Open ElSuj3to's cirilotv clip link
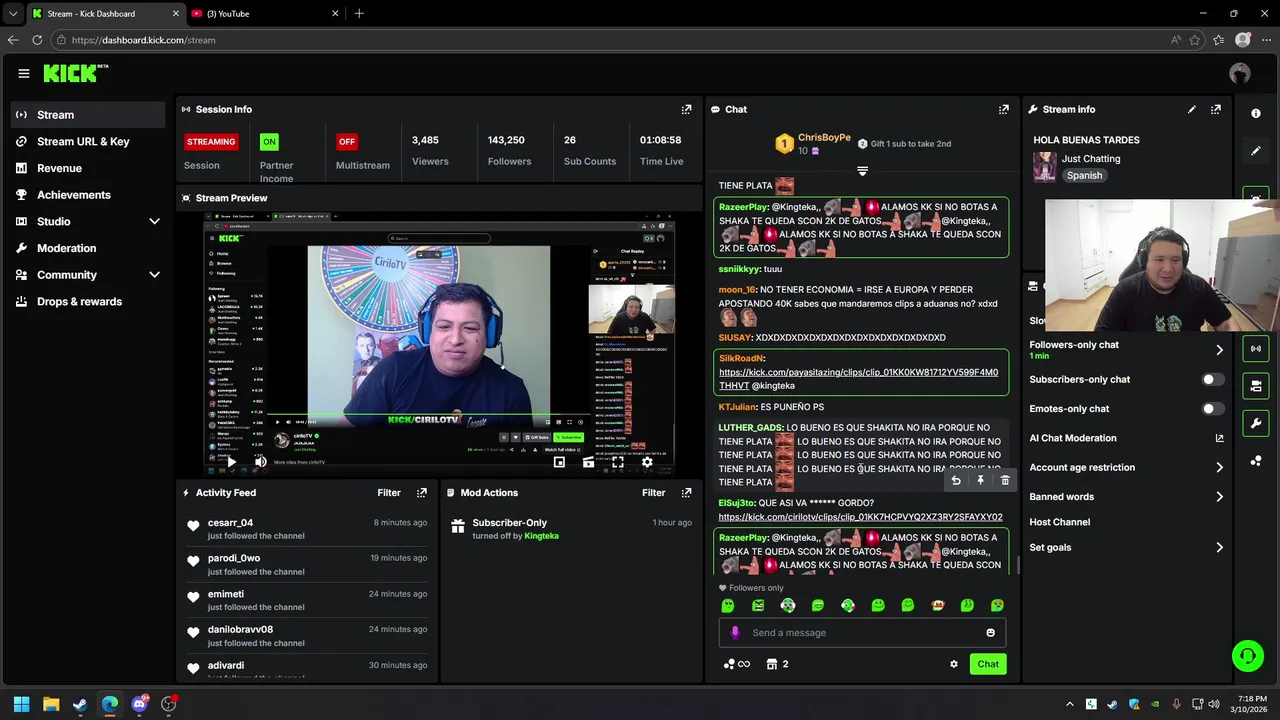Image resolution: width=1280 pixels, height=720 pixels. (860, 518)
